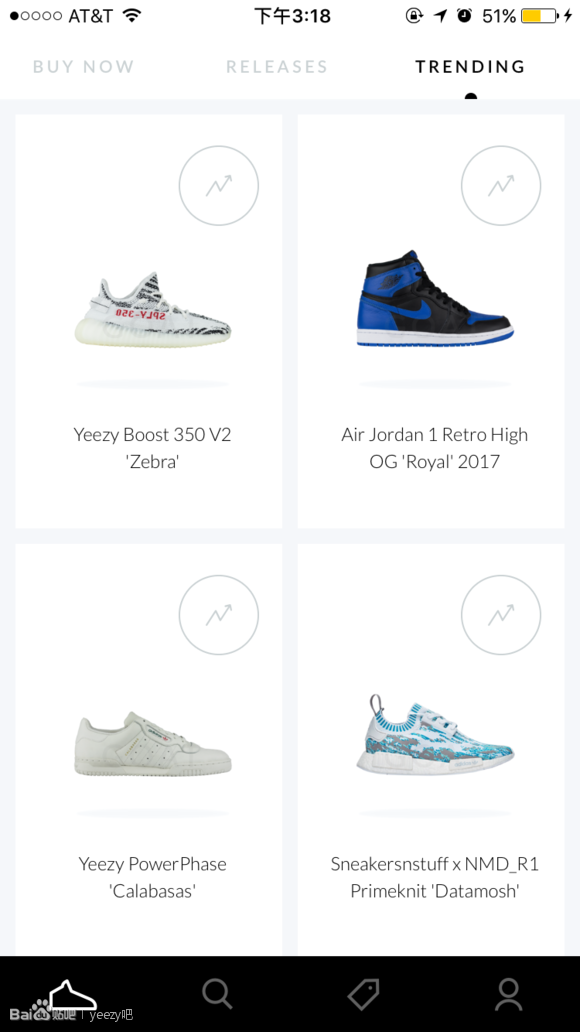The height and width of the screenshot is (1032, 580).
Task: Go to home sneaker icon in bottom bar
Action: pyautogui.click(x=72, y=994)
